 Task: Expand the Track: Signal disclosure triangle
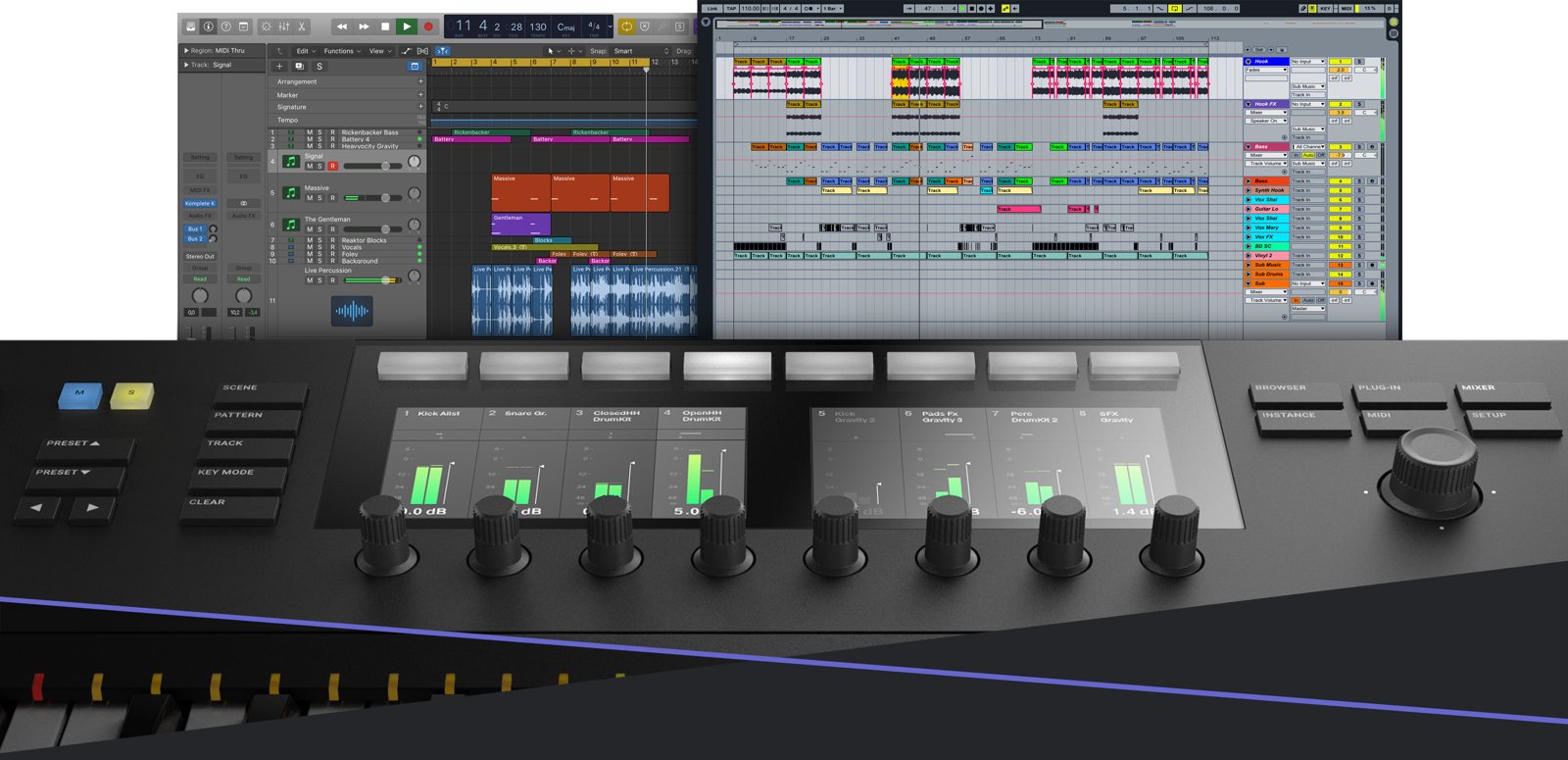tap(186, 65)
